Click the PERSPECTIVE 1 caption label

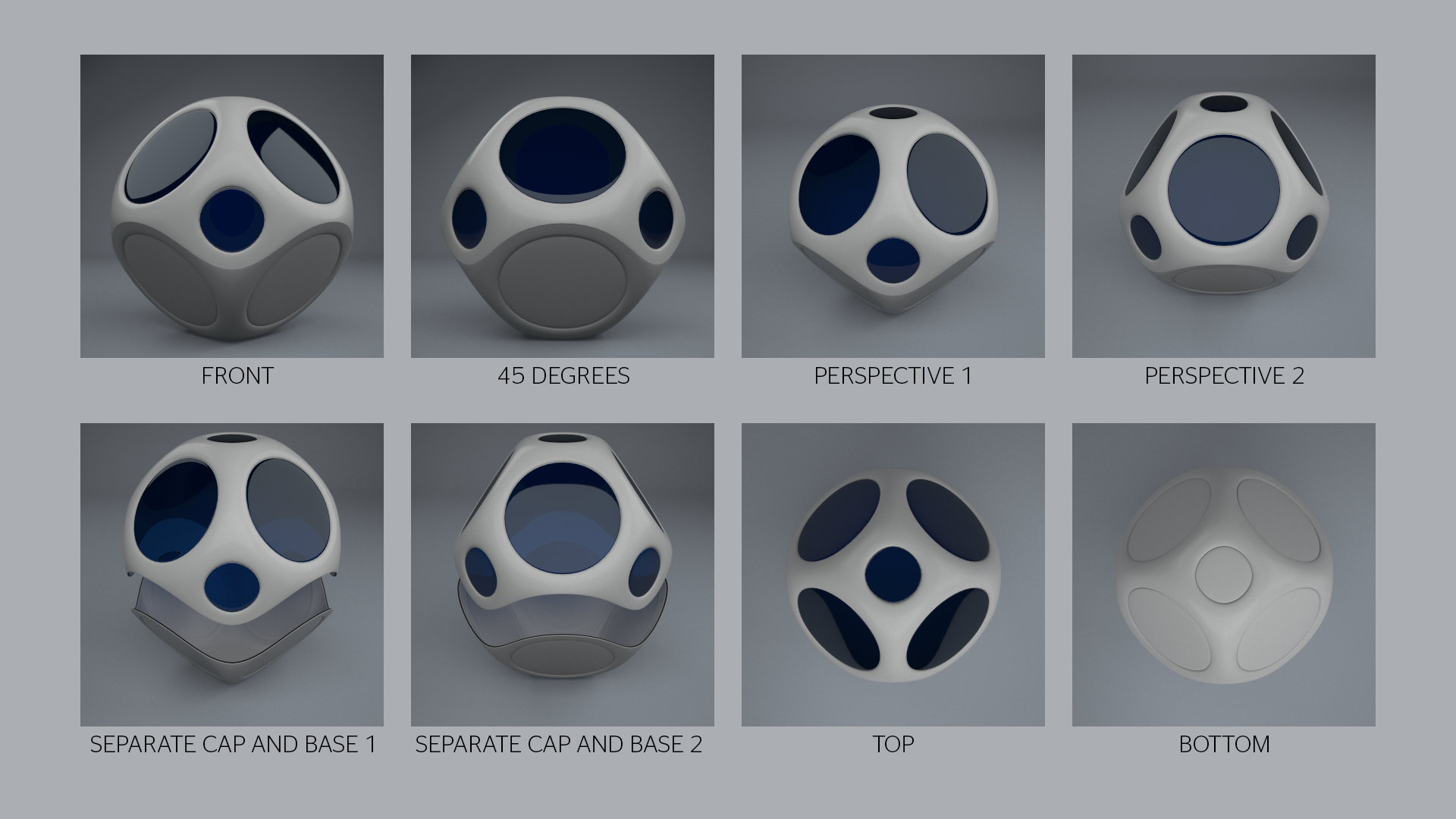pyautogui.click(x=893, y=376)
